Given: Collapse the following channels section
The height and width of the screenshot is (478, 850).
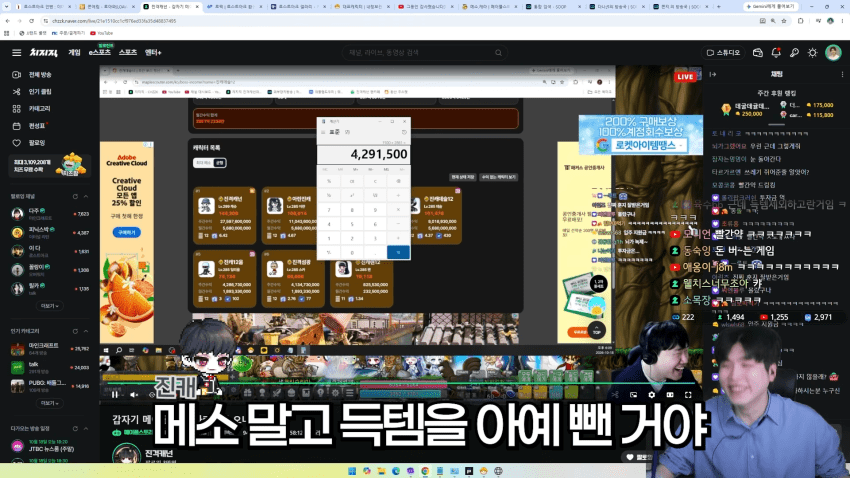Looking at the screenshot, I should point(86,196).
